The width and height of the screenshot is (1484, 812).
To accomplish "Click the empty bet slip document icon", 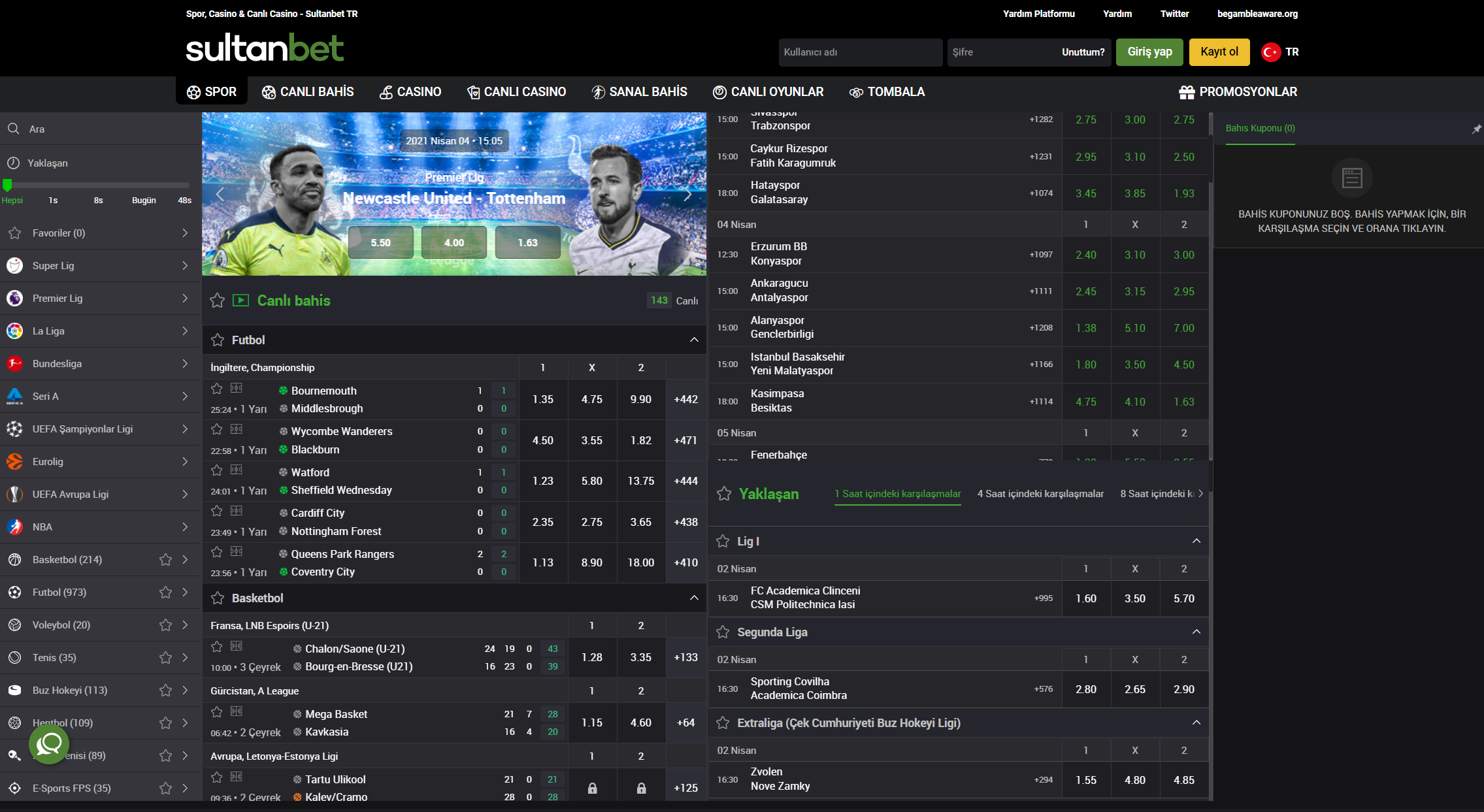I will (1352, 178).
